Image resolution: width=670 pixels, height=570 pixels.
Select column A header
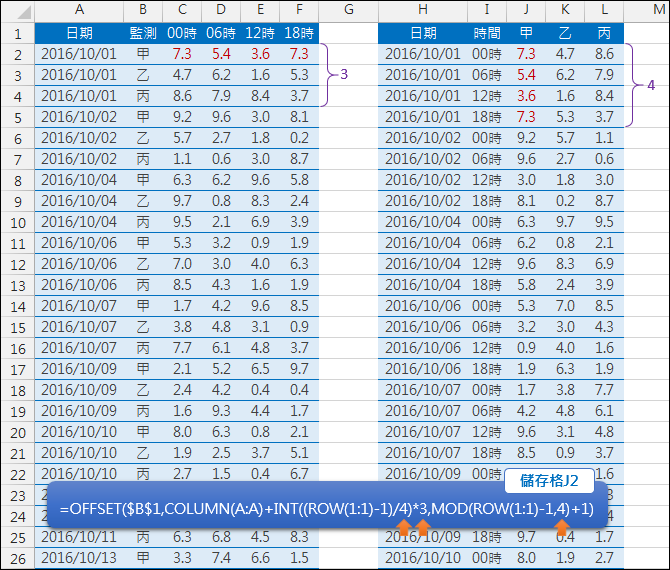[x=79, y=11]
